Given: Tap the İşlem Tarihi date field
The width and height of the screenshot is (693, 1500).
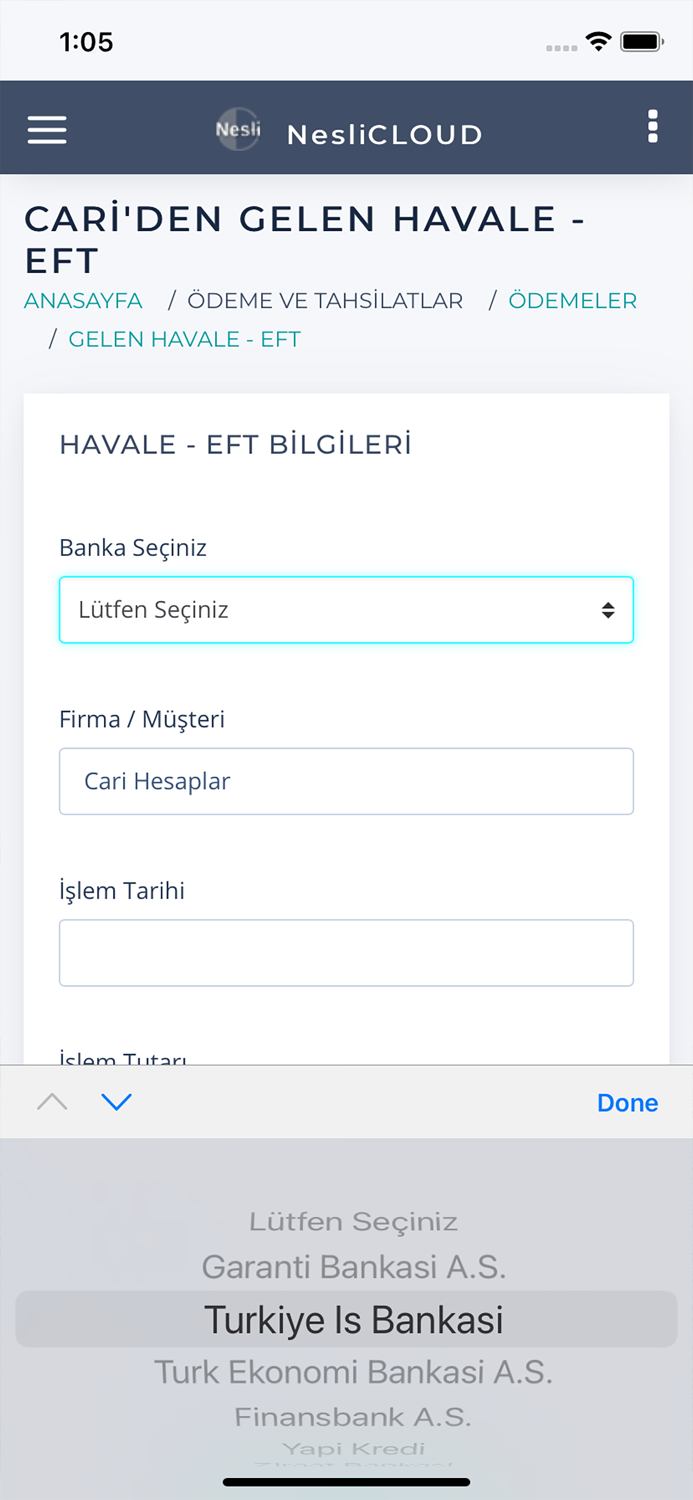Looking at the screenshot, I should click(346, 952).
